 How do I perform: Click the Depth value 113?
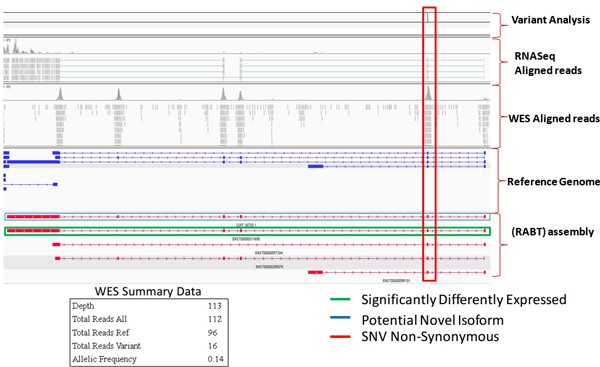pos(215,306)
